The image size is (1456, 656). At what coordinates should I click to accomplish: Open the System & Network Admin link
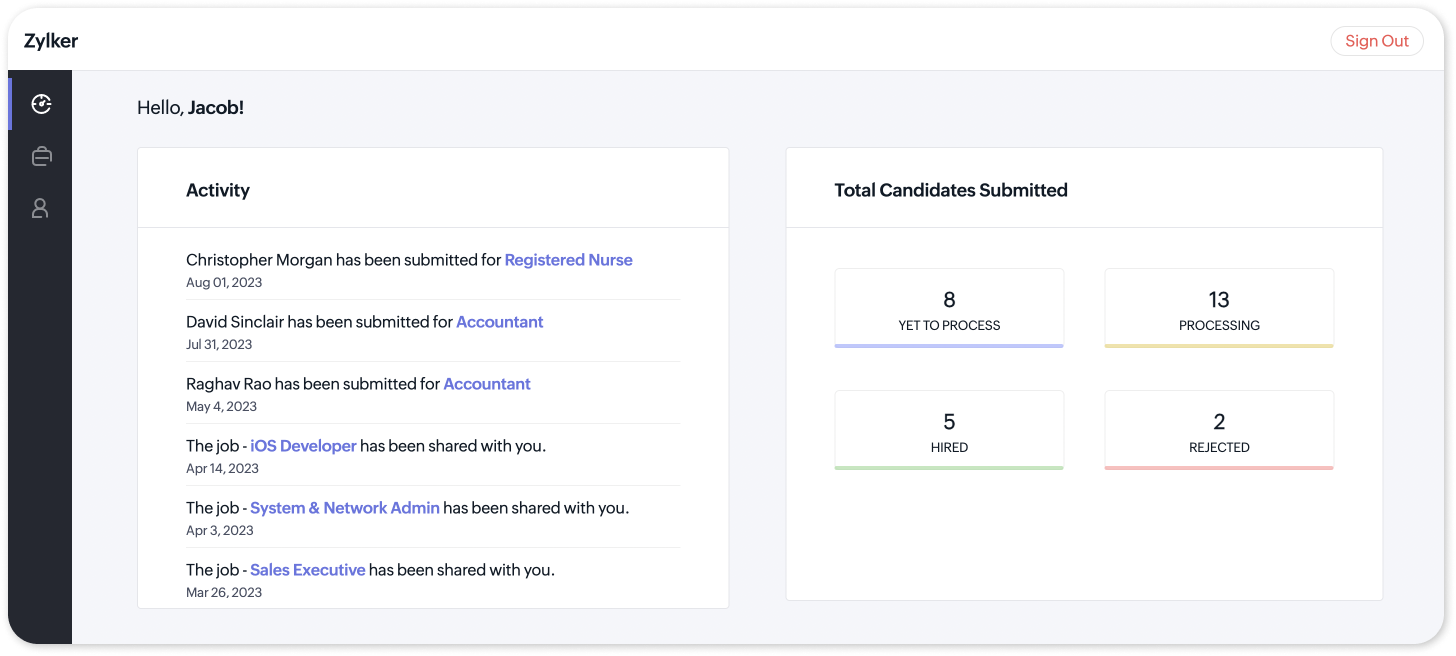point(345,508)
